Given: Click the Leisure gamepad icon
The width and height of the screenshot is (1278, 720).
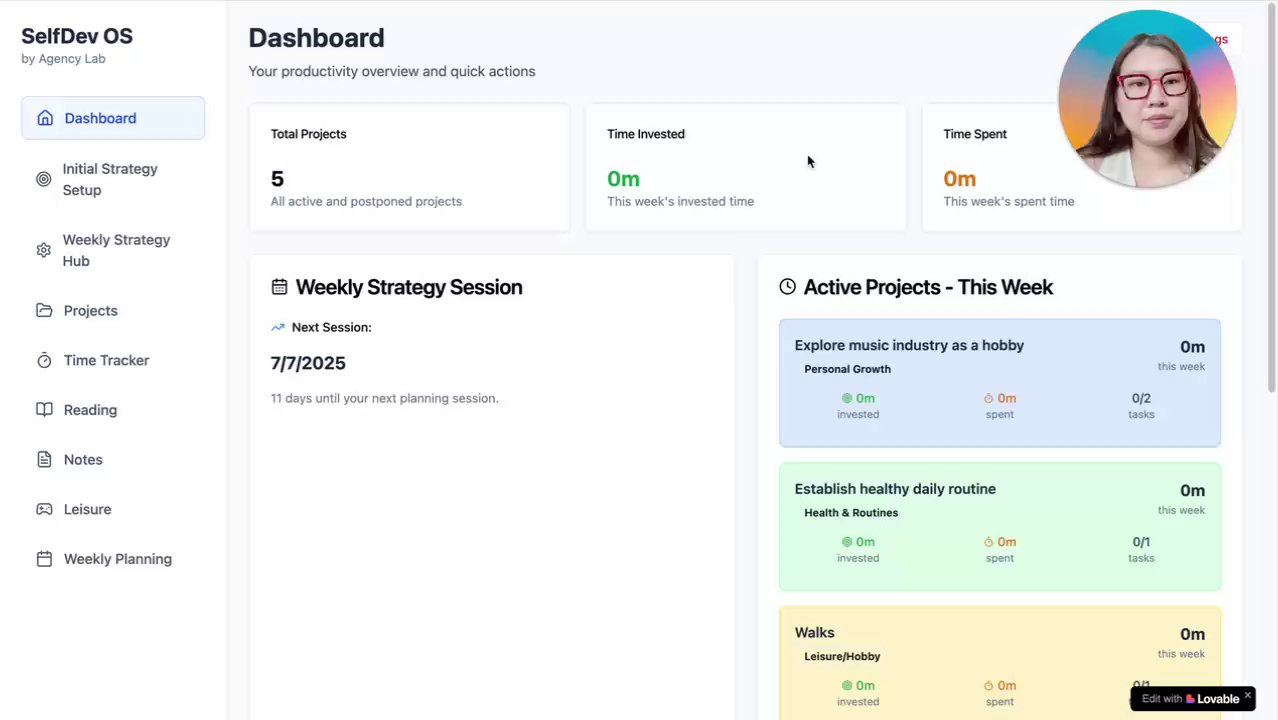Looking at the screenshot, I should click(x=44, y=509).
